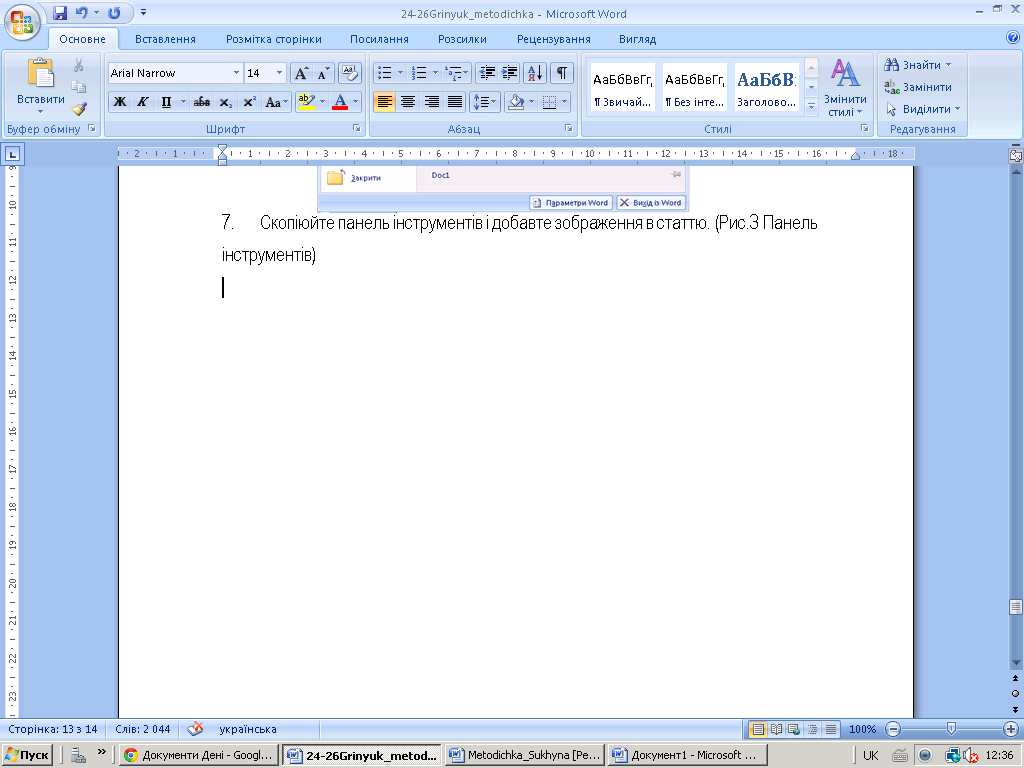This screenshot has width=1024, height=768.
Task: Switch to Print Layout view
Action: click(x=758, y=729)
